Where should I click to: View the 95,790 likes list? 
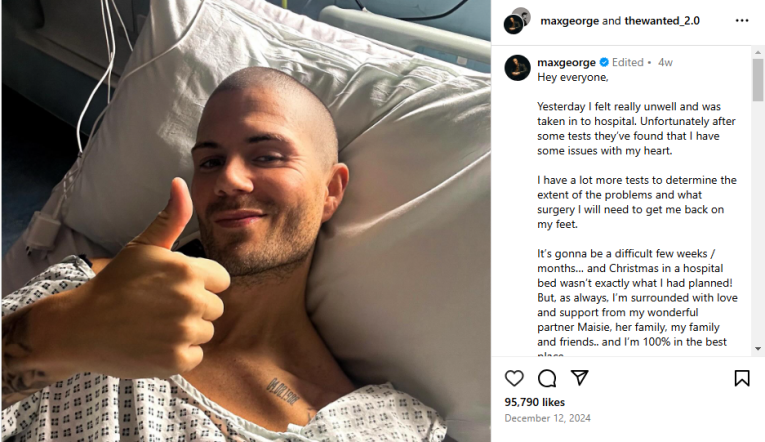point(535,402)
